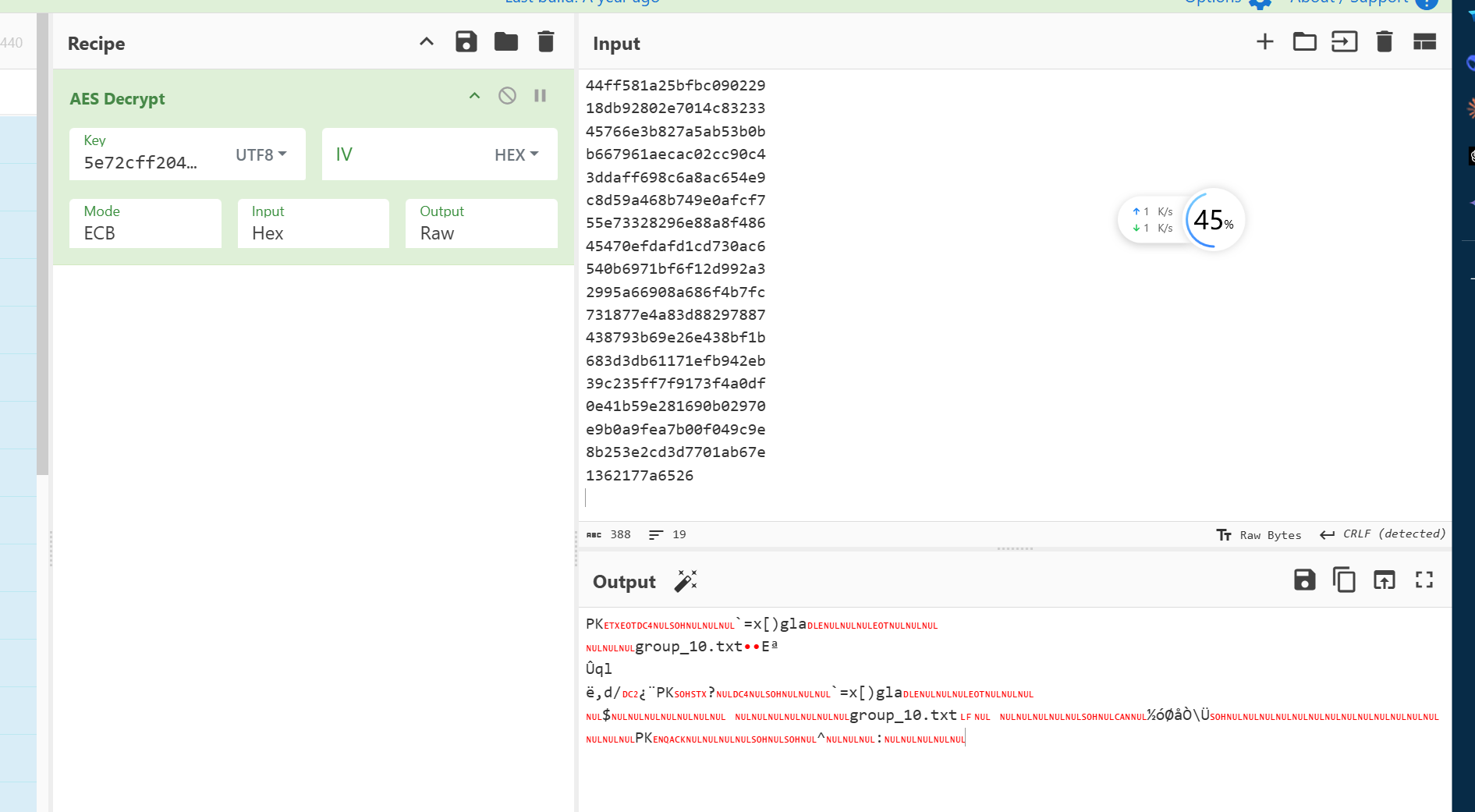The height and width of the screenshot is (812, 1475).
Task: Clear the recipe with trash icon
Action: [546, 42]
